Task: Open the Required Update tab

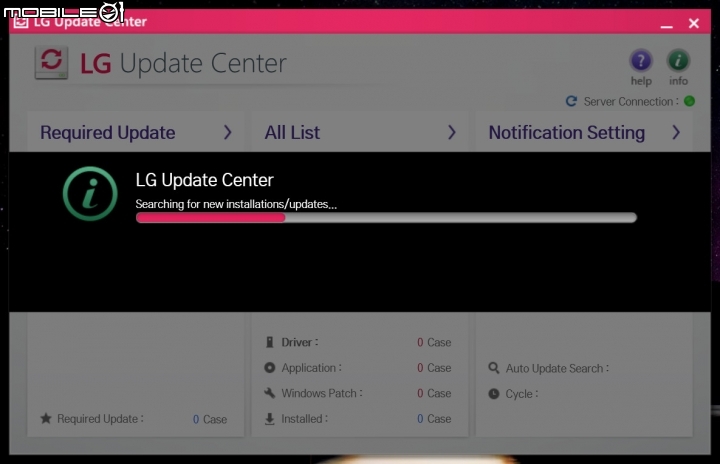Action: click(135, 133)
